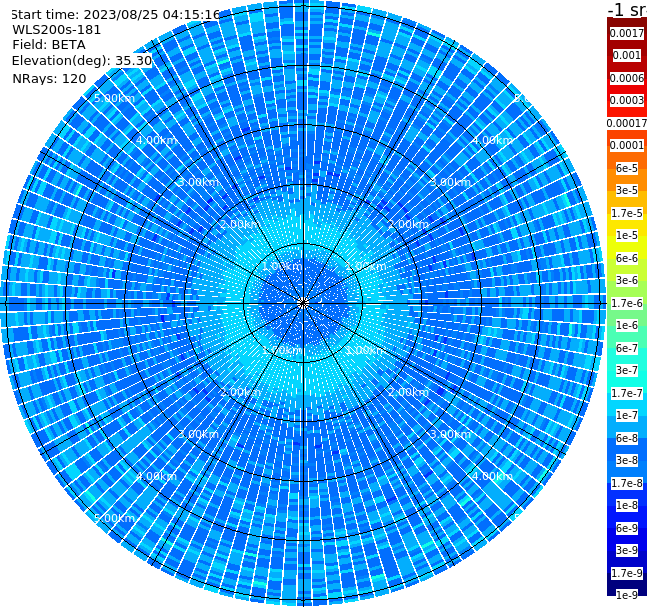Click the 6e-9 colorbar label
The height and width of the screenshot is (607, 647).
627,528
